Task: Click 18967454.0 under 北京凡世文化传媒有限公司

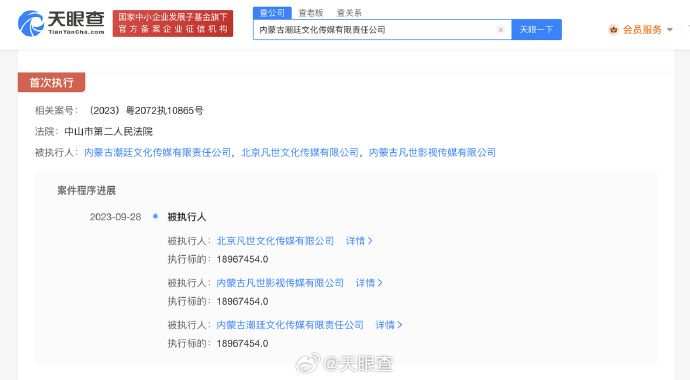Action: [242, 259]
